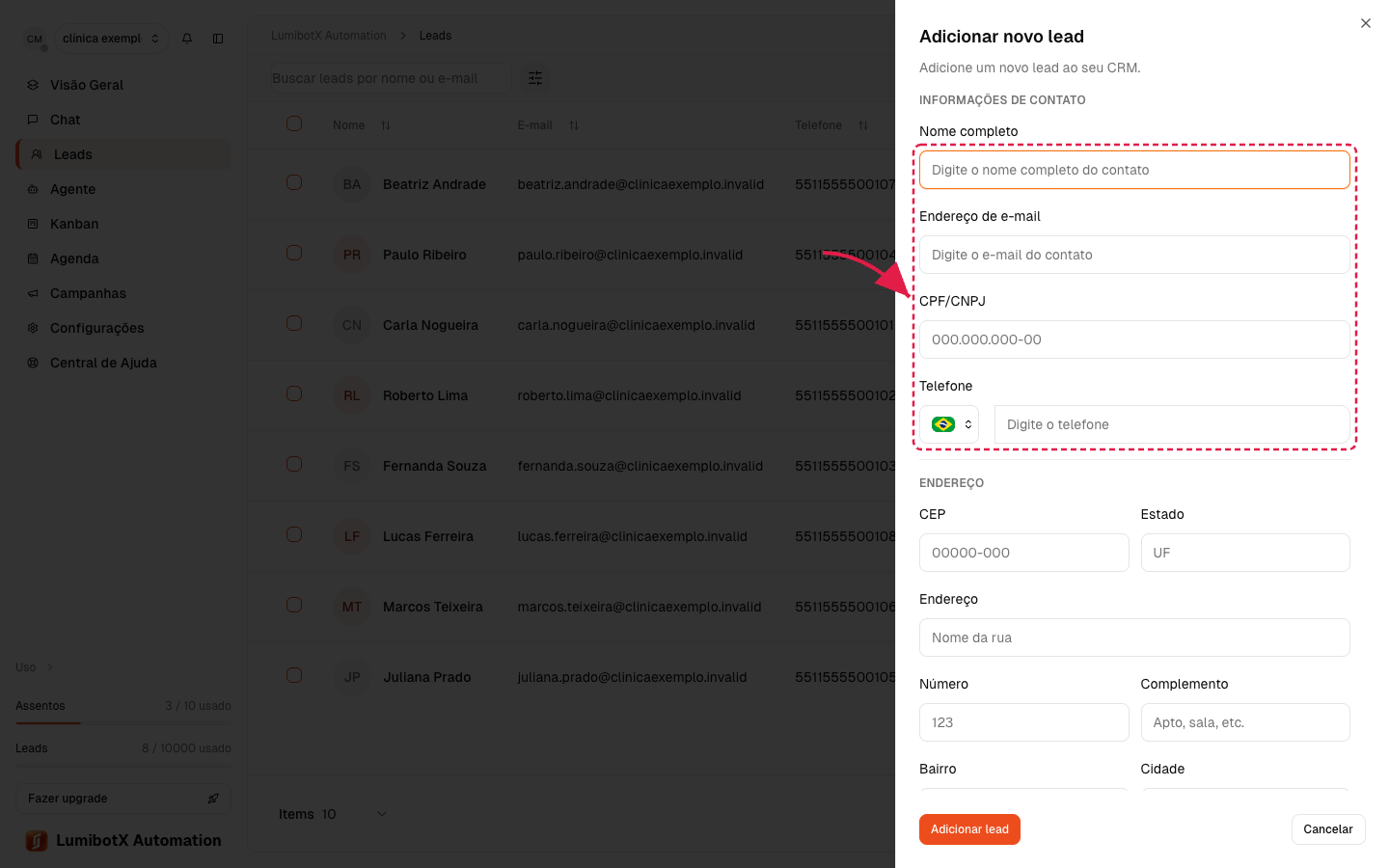1389x868 pixels.
Task: Click the Fazer upgrade button
Action: coord(123,799)
